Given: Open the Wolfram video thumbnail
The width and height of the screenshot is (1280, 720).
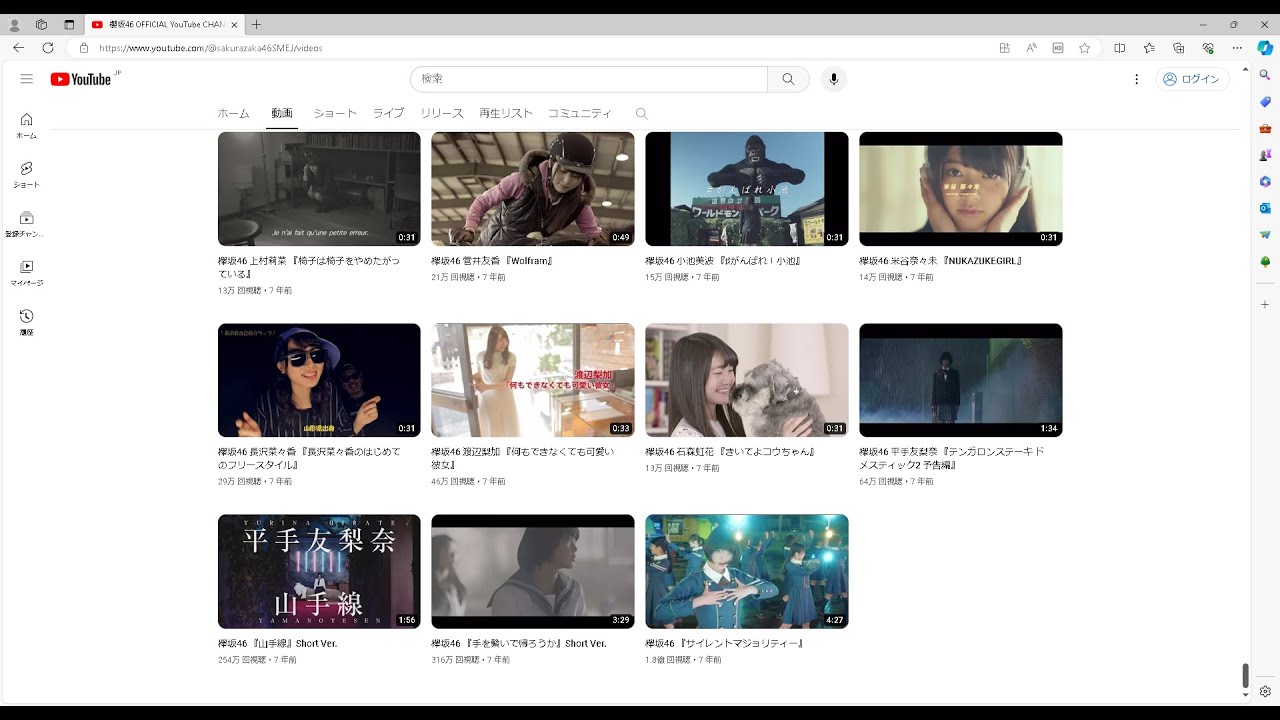Looking at the screenshot, I should coord(532,189).
